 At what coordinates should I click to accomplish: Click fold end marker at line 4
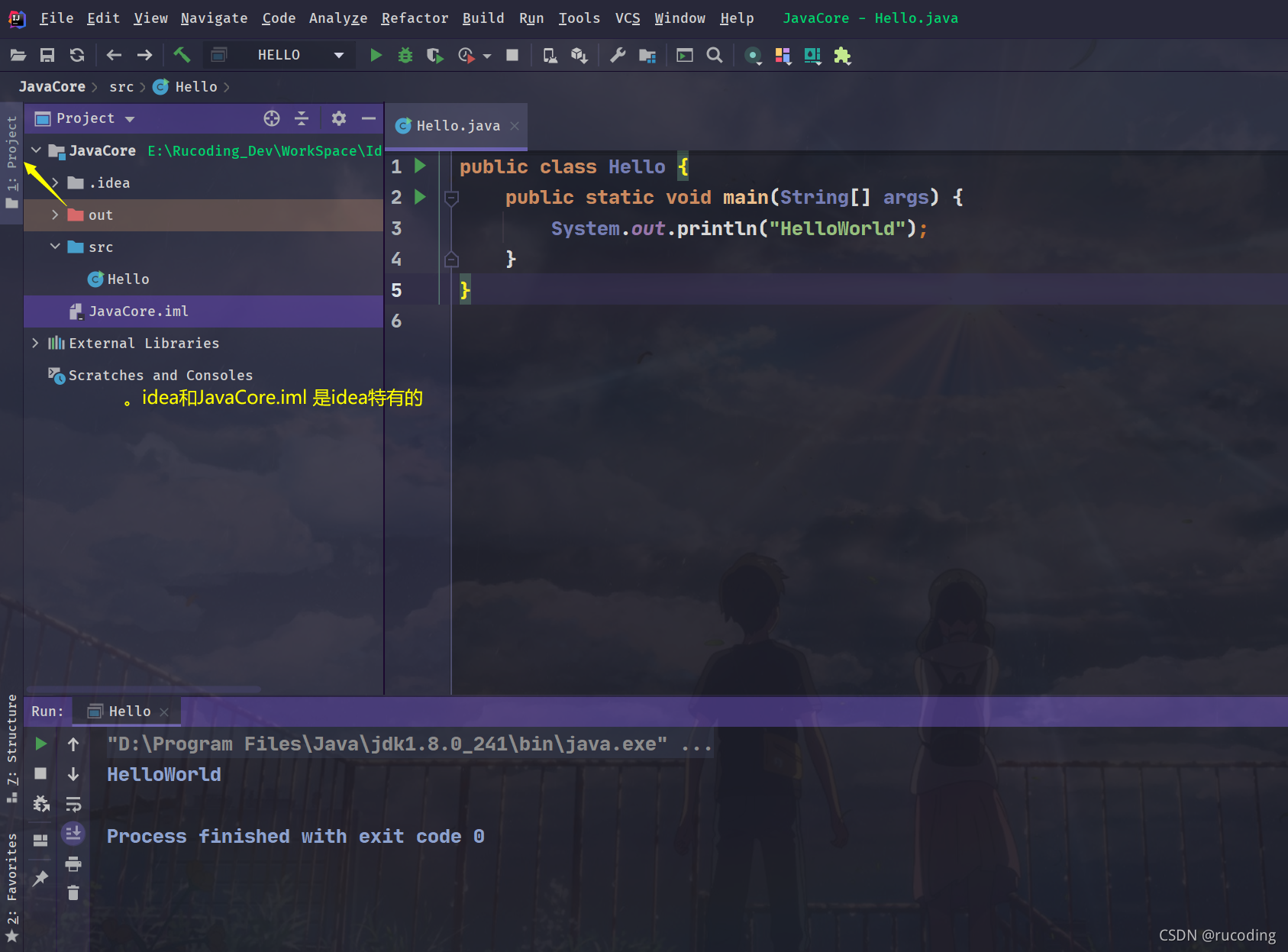451,260
